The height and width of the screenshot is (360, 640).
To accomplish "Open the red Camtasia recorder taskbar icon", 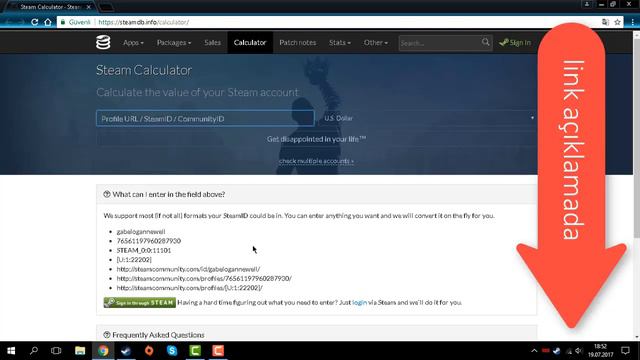I will tap(218, 351).
